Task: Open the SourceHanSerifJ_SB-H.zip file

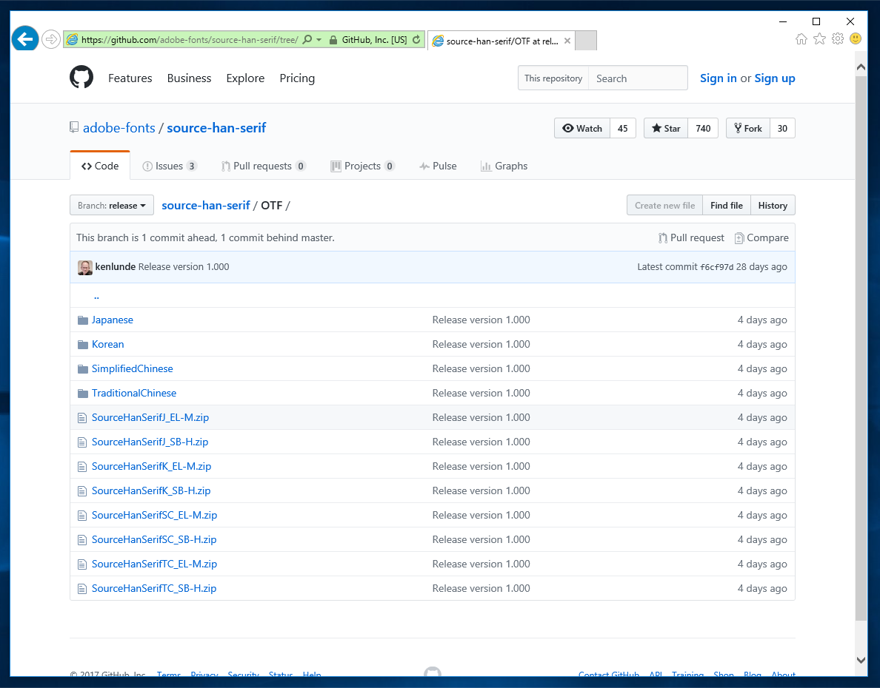Action: point(150,442)
